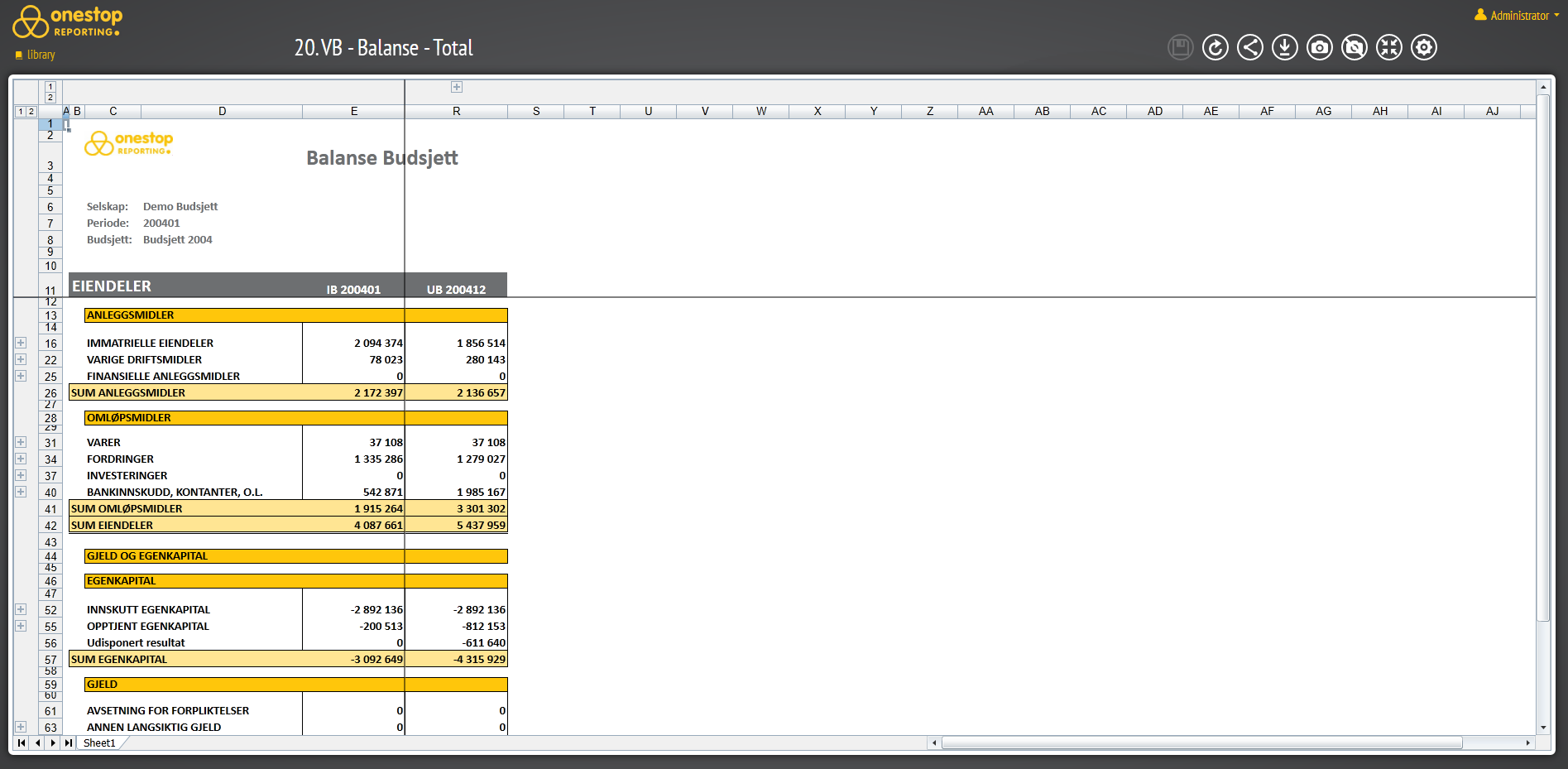Expand hidden columns with the plus above column R
The width and height of the screenshot is (1568, 769).
456,87
